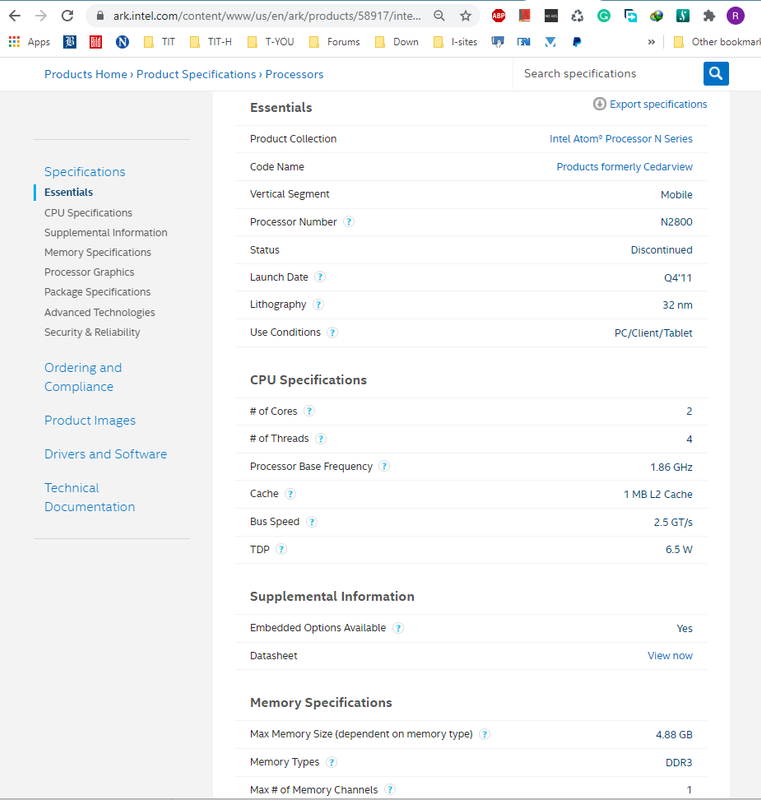The height and width of the screenshot is (800, 761).
Task: Open the blue N bookmark icon
Action: (x=122, y=42)
